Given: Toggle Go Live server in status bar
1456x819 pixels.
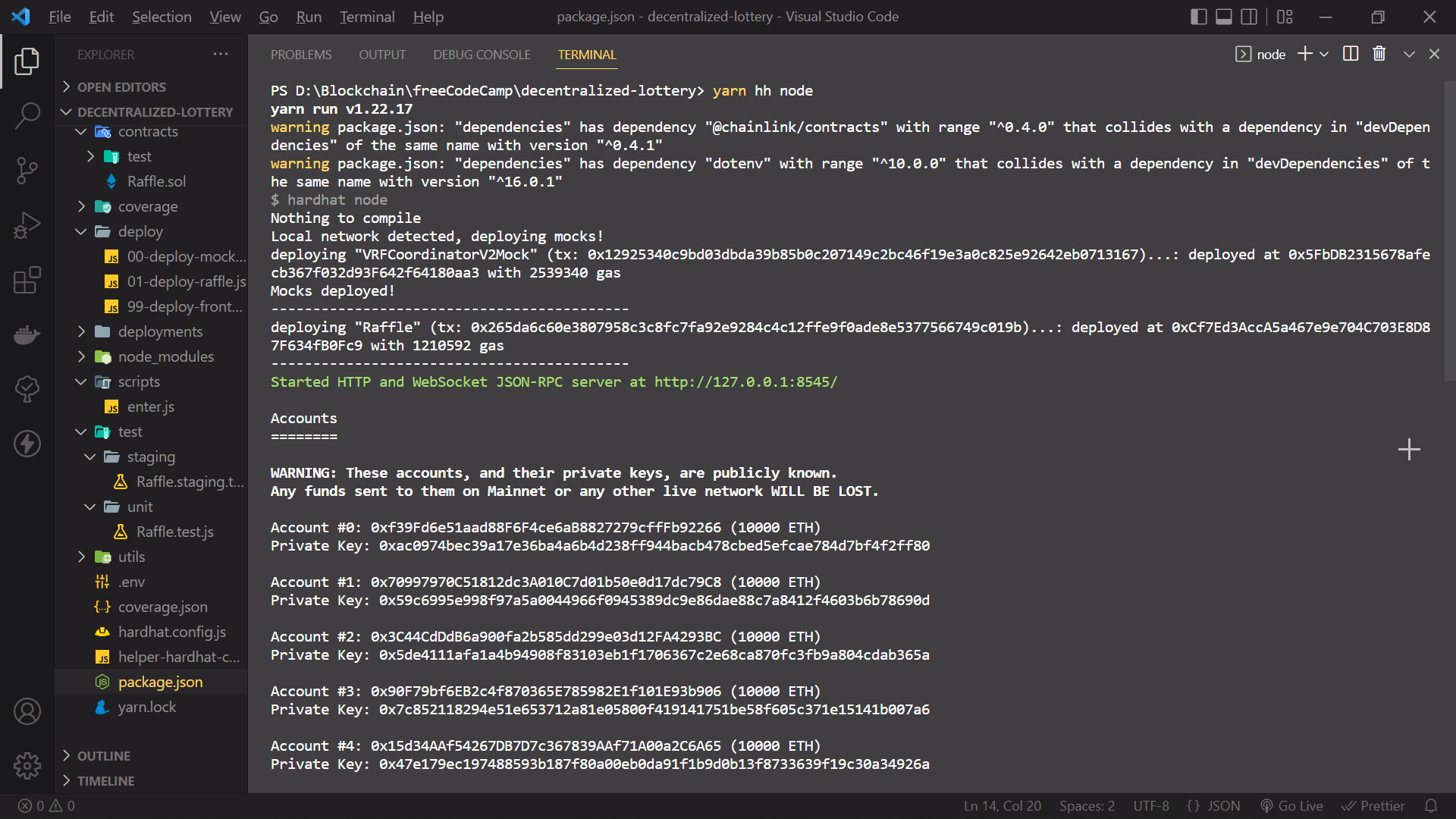Looking at the screenshot, I should 1291,806.
